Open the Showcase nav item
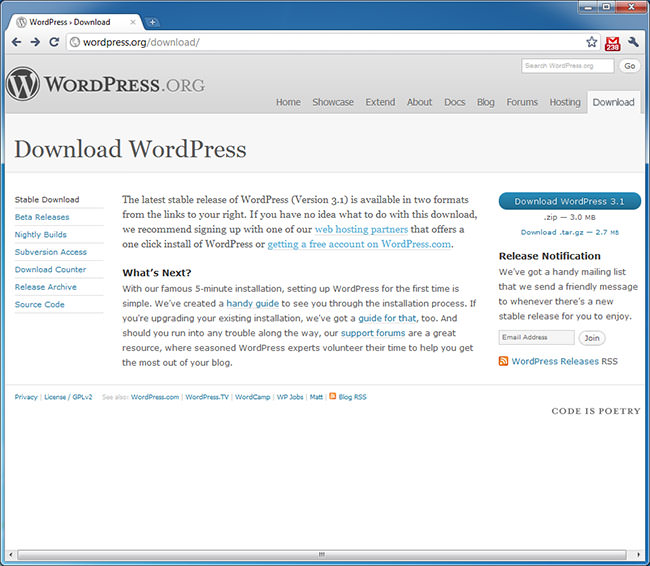This screenshot has height=566, width=650. point(333,102)
